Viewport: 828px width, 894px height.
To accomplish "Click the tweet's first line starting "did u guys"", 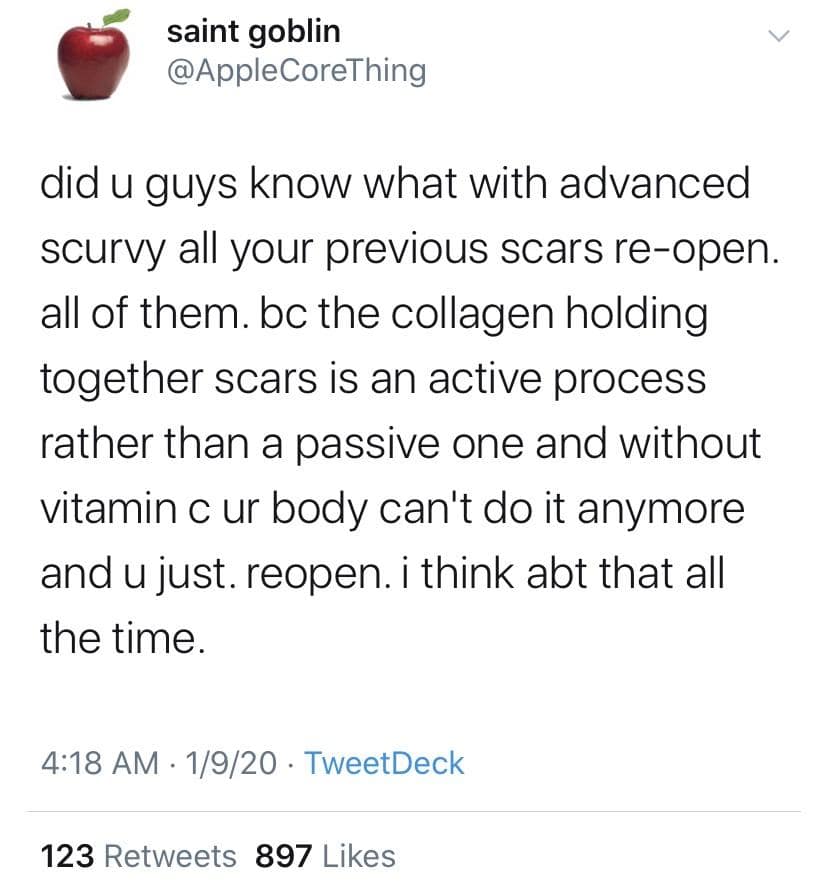I will pyautogui.click(x=394, y=185).
